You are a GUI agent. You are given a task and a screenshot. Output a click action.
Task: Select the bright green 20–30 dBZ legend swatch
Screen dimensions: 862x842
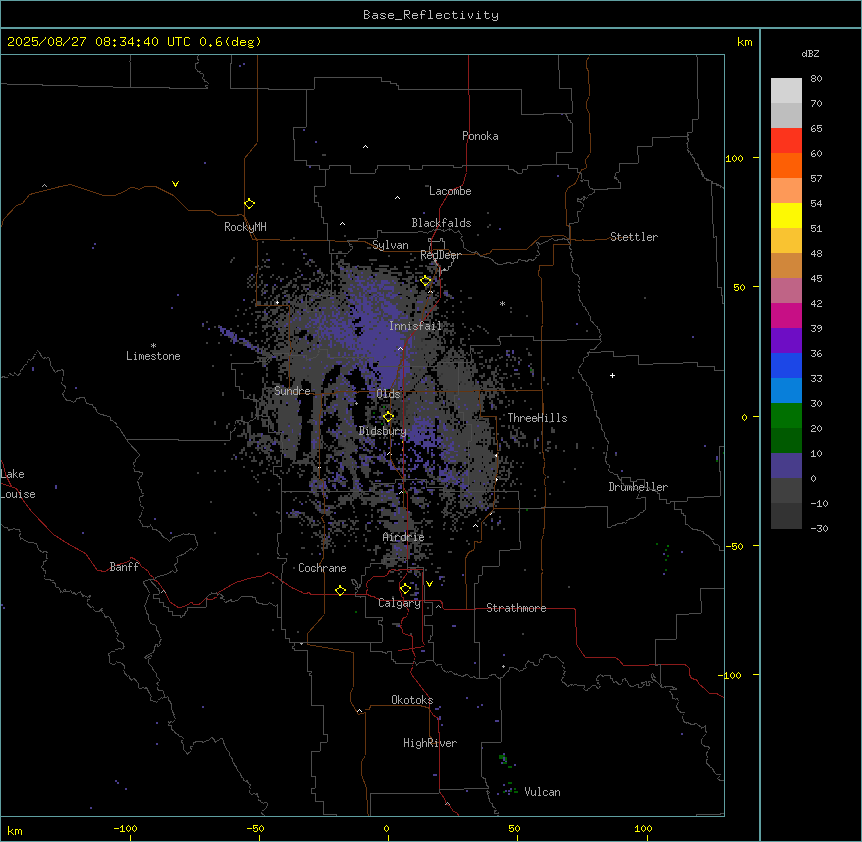click(x=786, y=416)
